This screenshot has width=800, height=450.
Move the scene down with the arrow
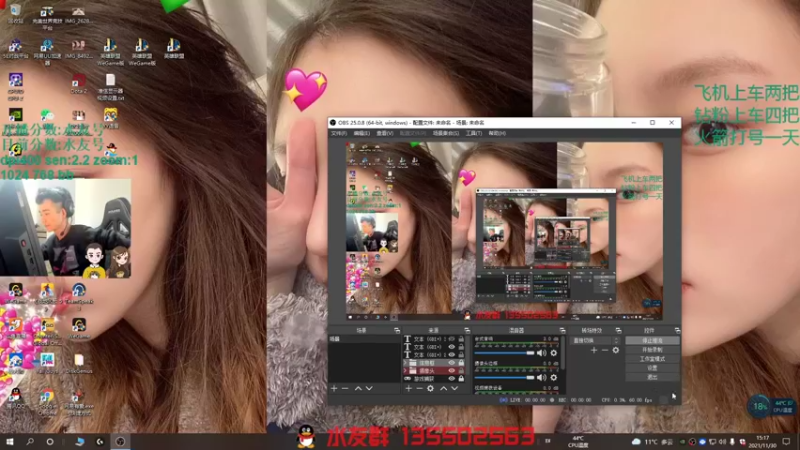(369, 389)
